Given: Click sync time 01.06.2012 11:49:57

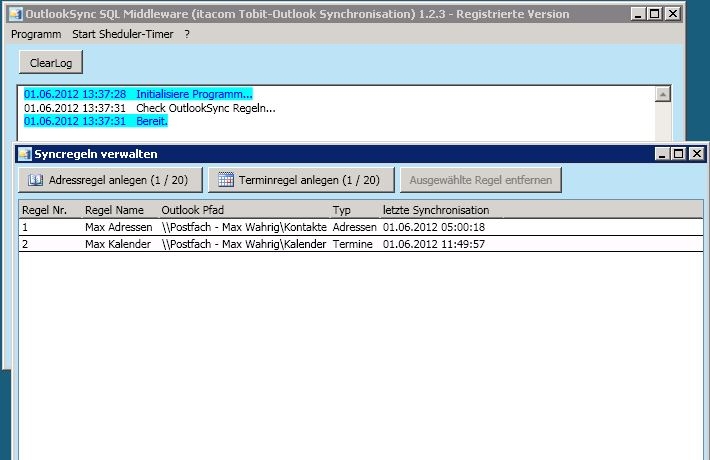Looking at the screenshot, I should (434, 244).
